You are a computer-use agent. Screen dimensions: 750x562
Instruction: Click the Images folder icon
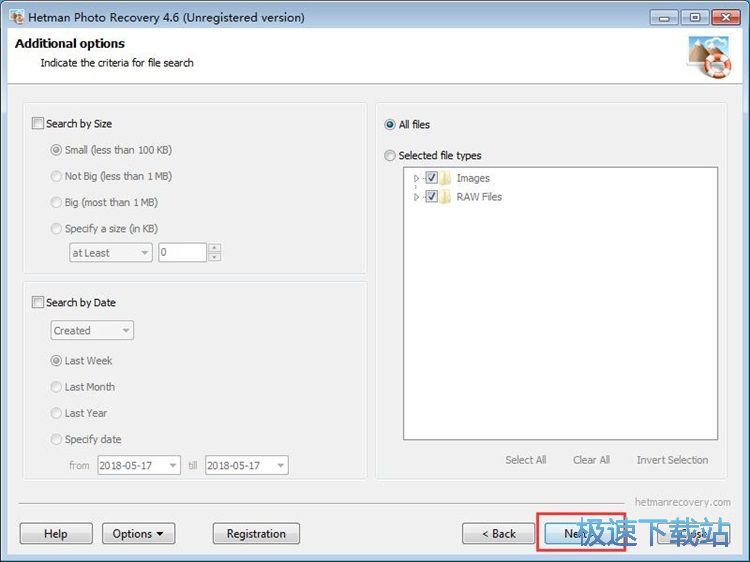[x=445, y=178]
